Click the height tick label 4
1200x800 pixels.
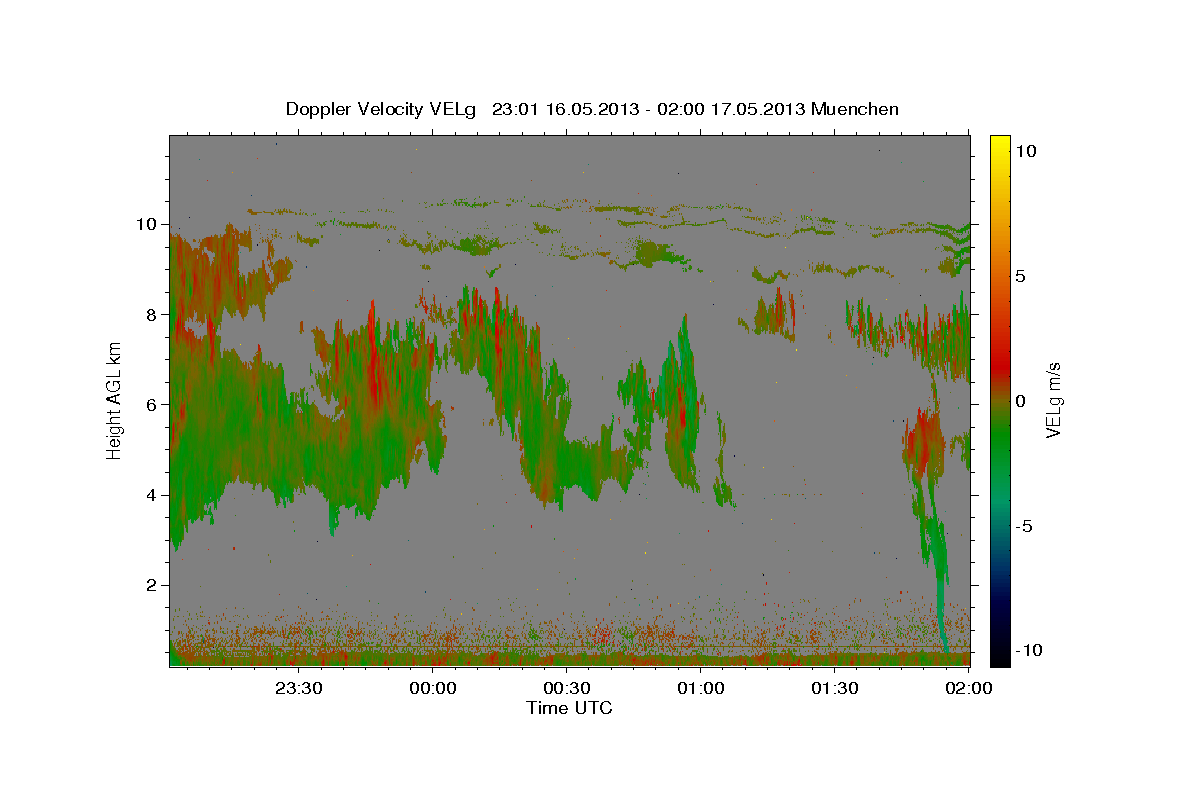[154, 495]
